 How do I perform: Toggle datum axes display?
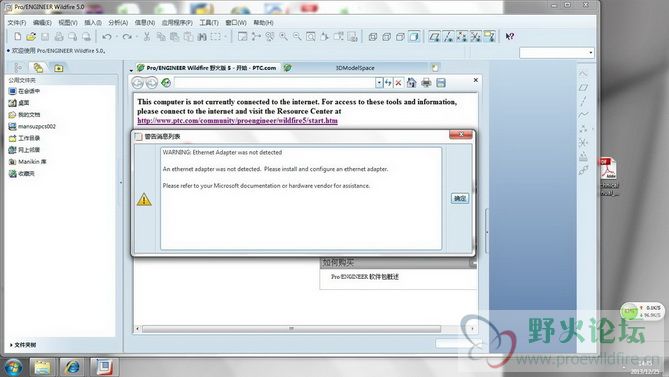(448, 37)
